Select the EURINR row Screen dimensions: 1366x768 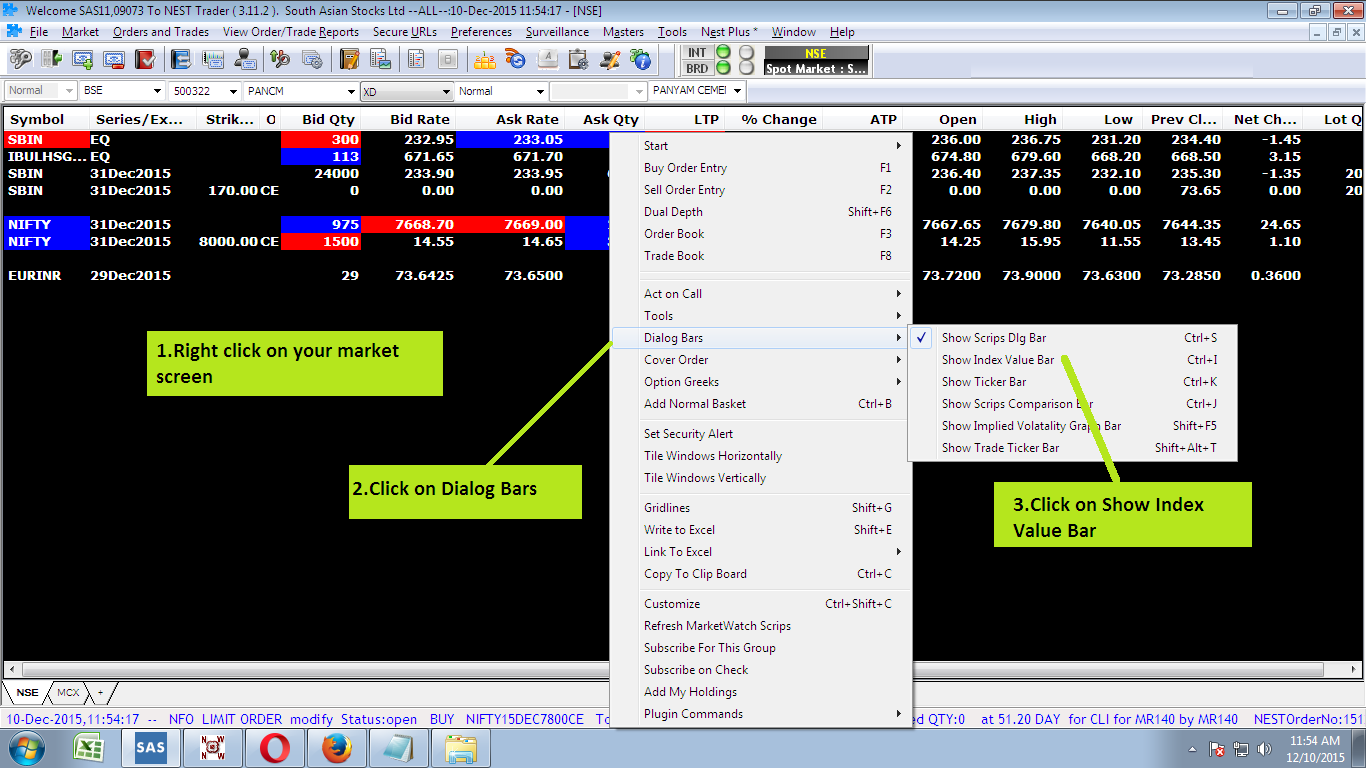(683, 275)
